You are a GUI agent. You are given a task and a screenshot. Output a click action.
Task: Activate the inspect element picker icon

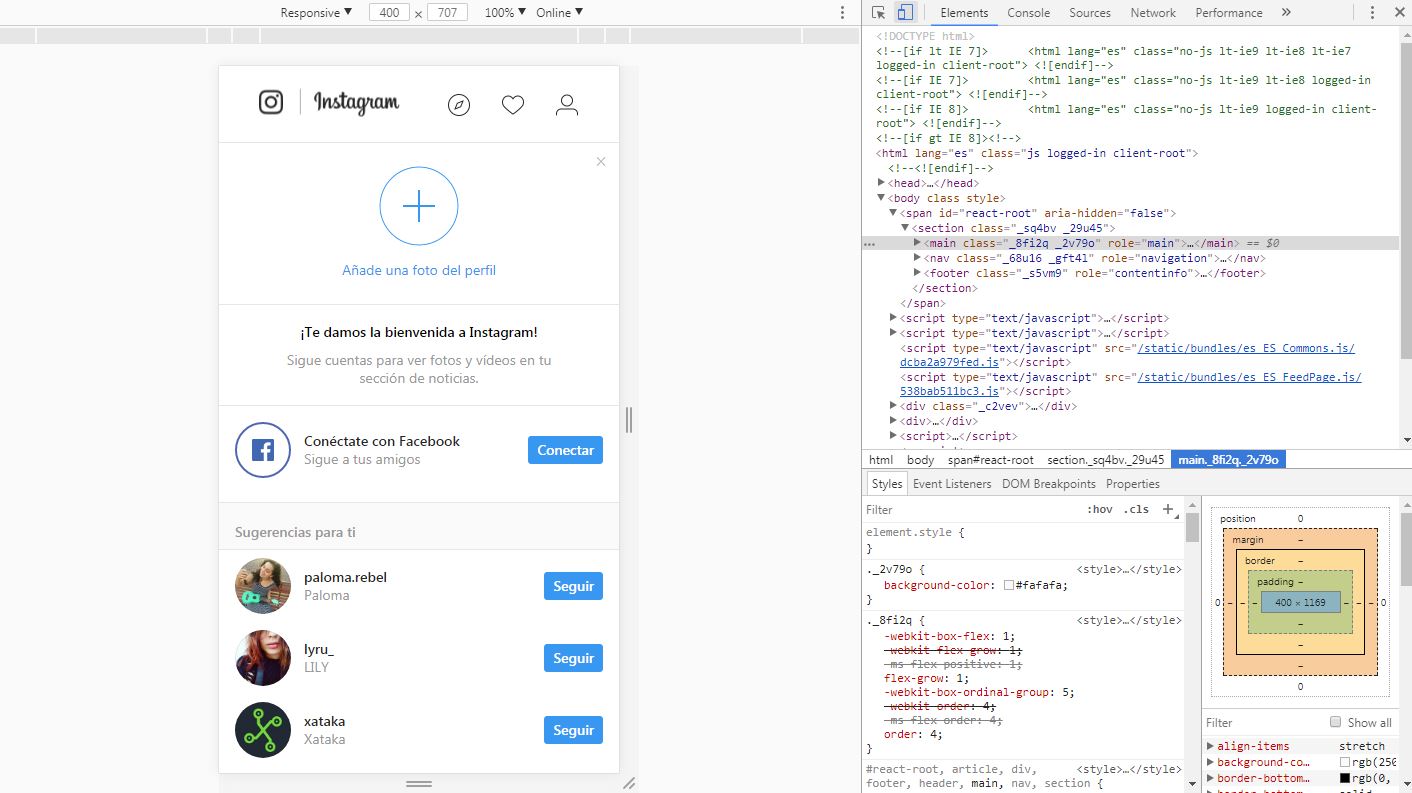(878, 13)
